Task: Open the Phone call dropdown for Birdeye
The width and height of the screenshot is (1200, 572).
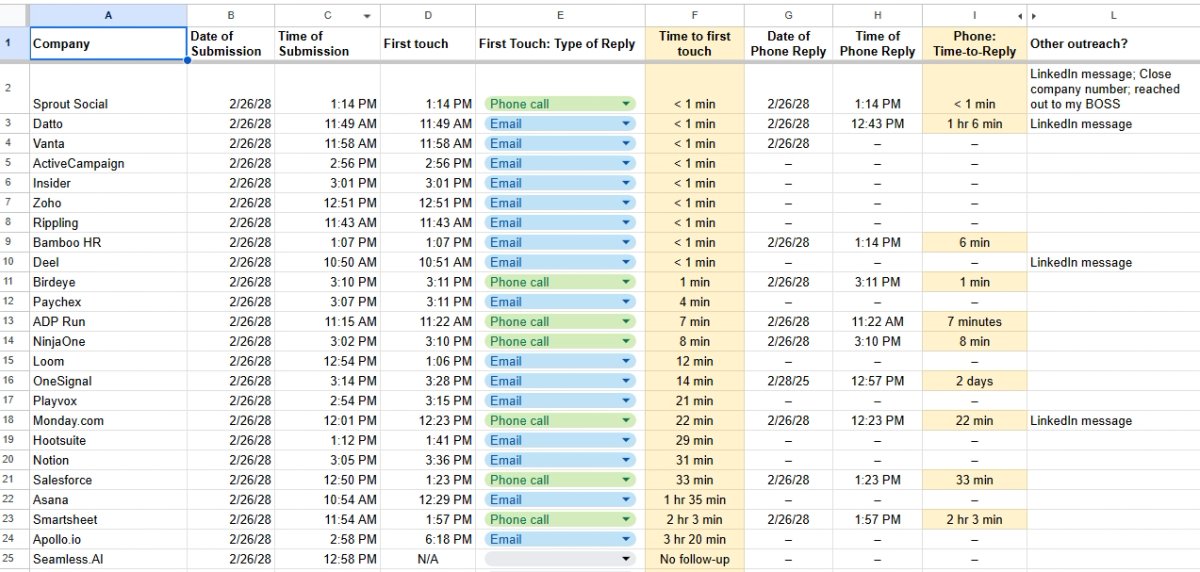Action: point(626,282)
